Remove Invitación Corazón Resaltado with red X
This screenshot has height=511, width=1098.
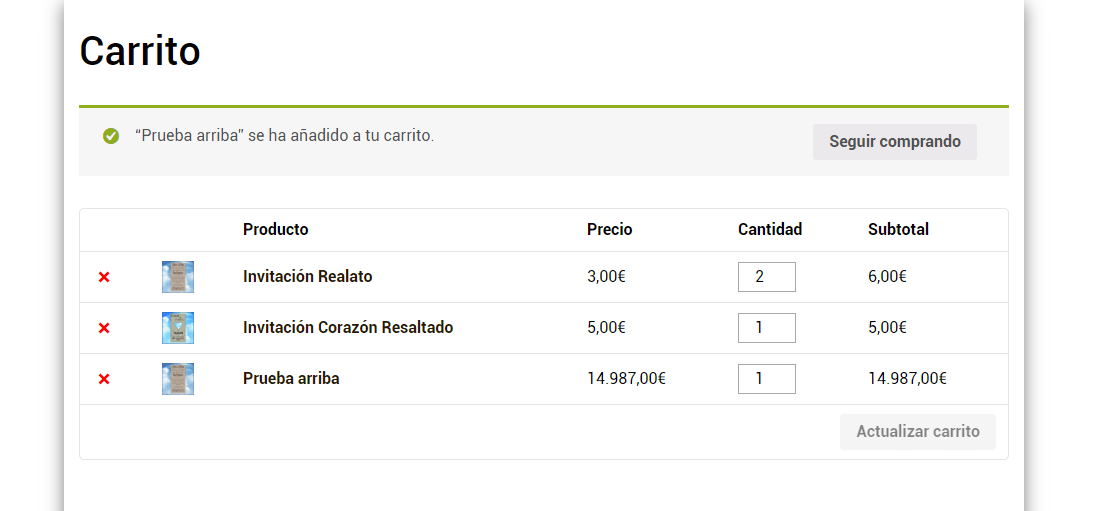104,328
